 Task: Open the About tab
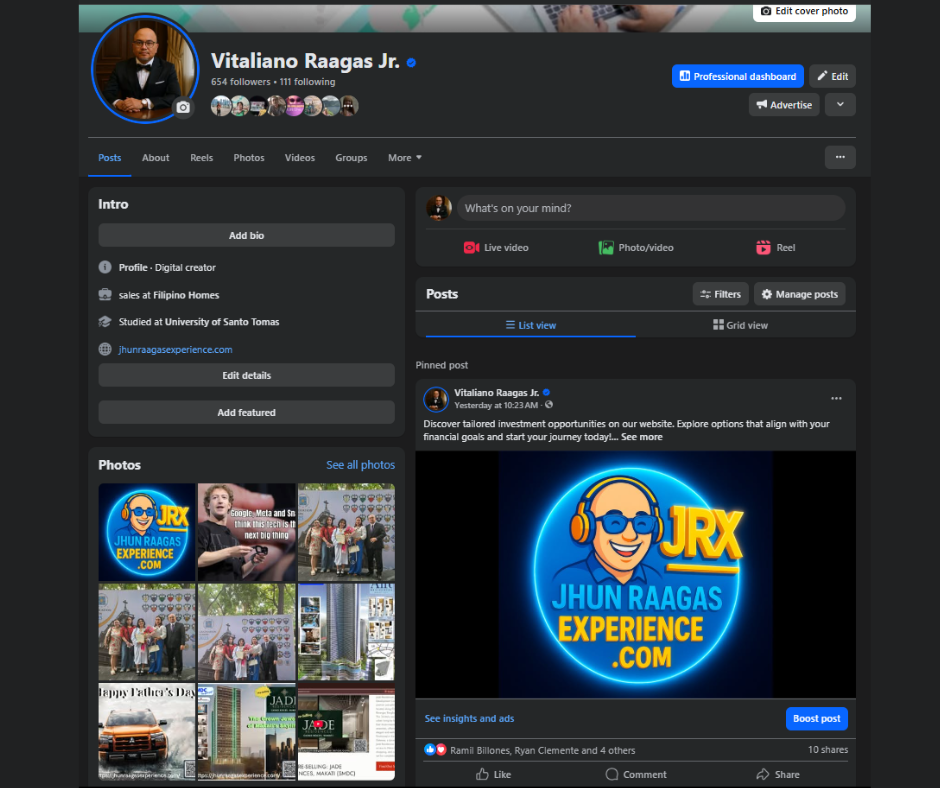click(155, 158)
